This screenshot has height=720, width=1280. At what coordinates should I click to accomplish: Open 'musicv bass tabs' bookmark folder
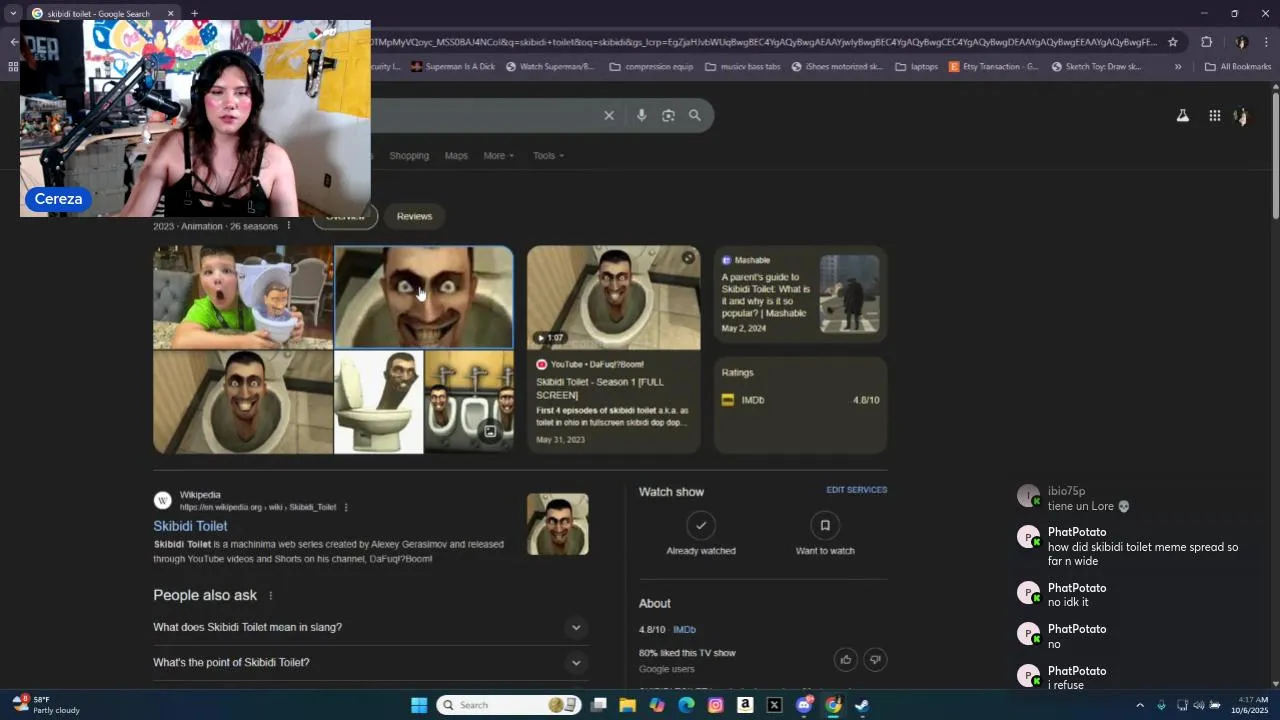coord(743,67)
